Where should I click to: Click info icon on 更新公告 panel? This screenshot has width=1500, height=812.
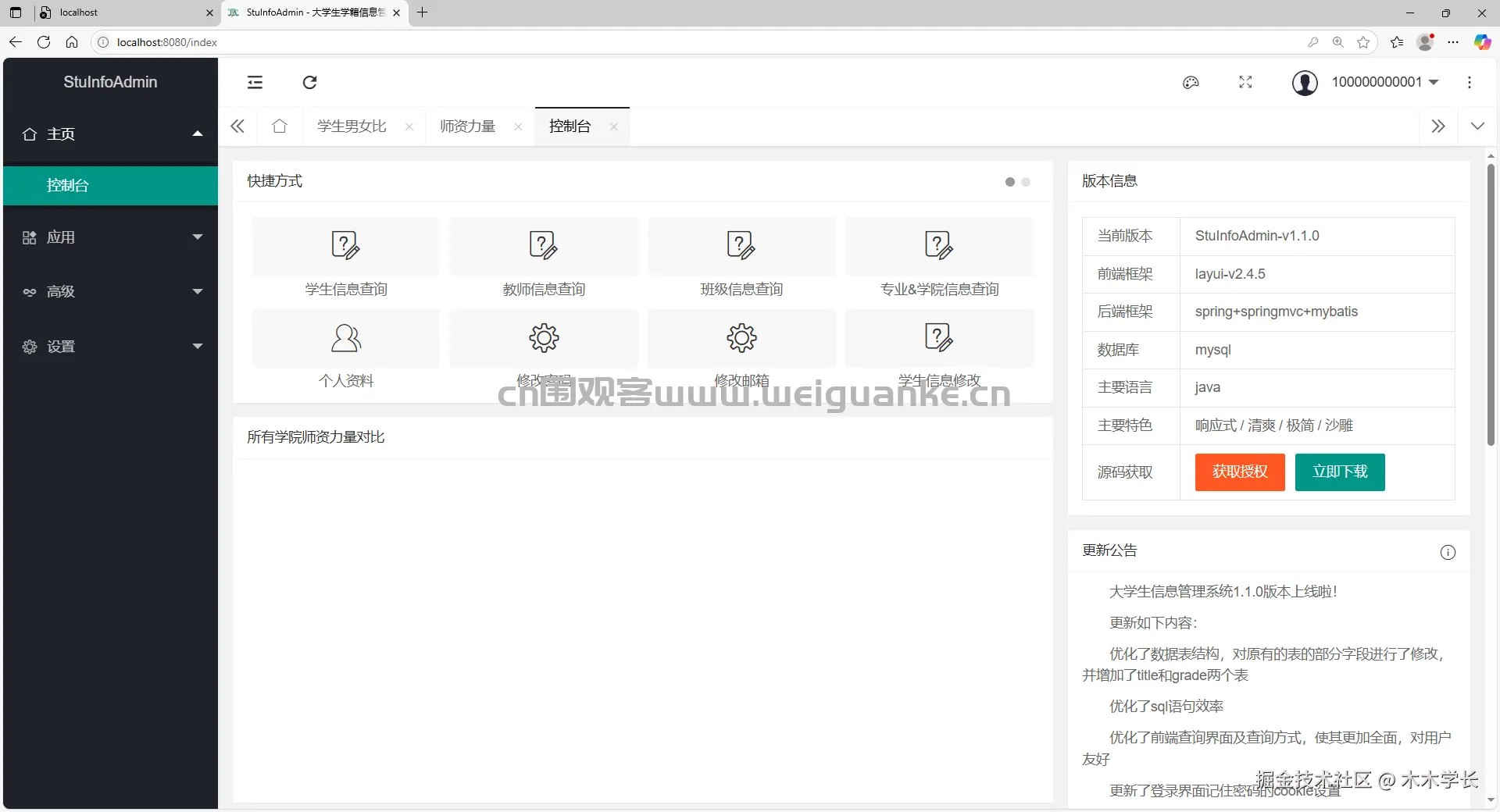coord(1448,552)
